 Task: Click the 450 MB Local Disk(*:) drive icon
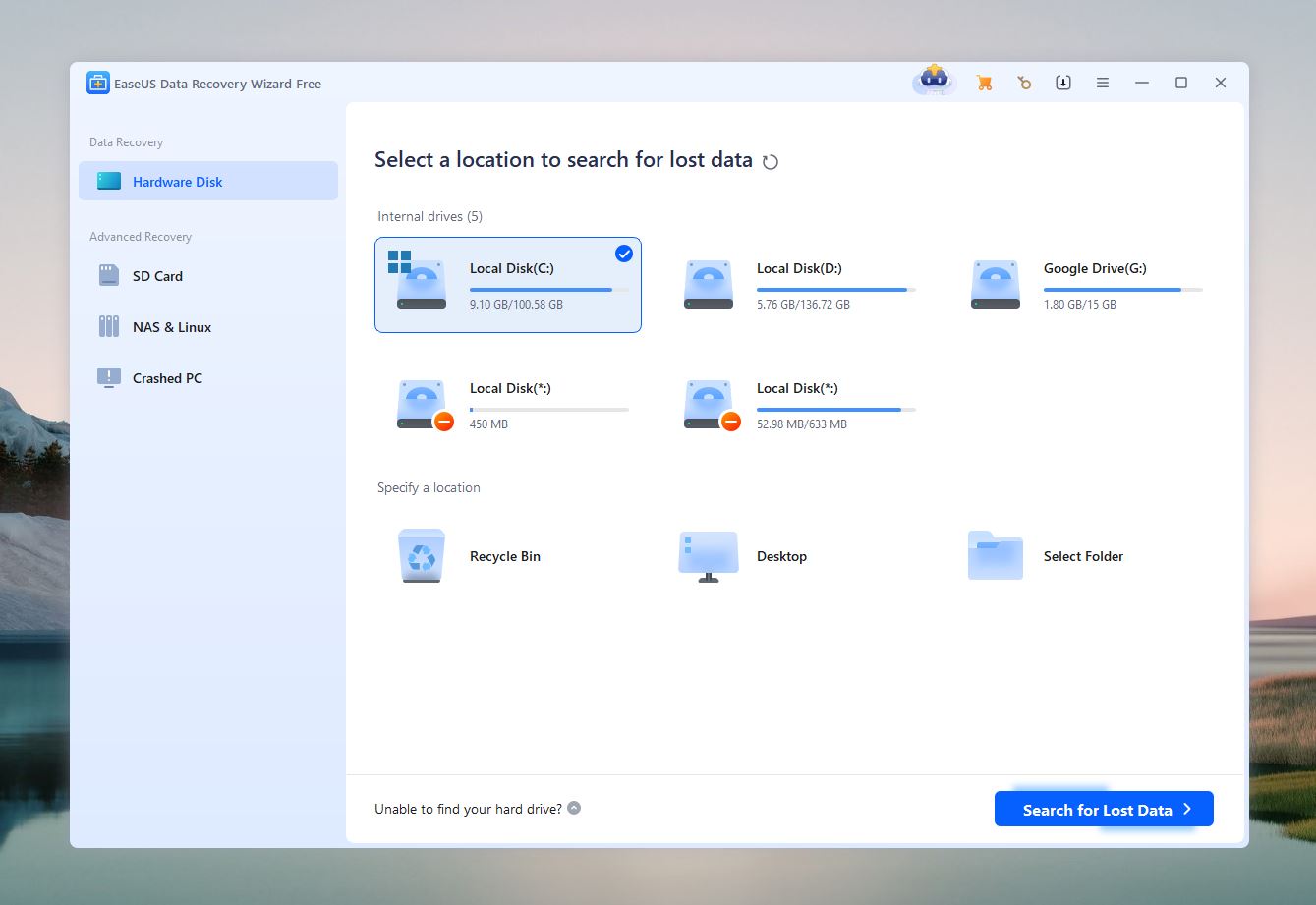tap(421, 405)
